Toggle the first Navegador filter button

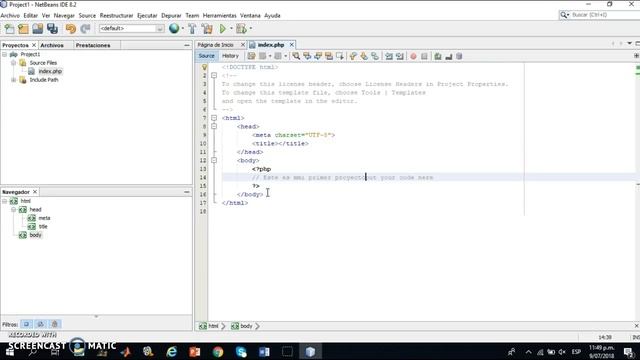coord(27,324)
